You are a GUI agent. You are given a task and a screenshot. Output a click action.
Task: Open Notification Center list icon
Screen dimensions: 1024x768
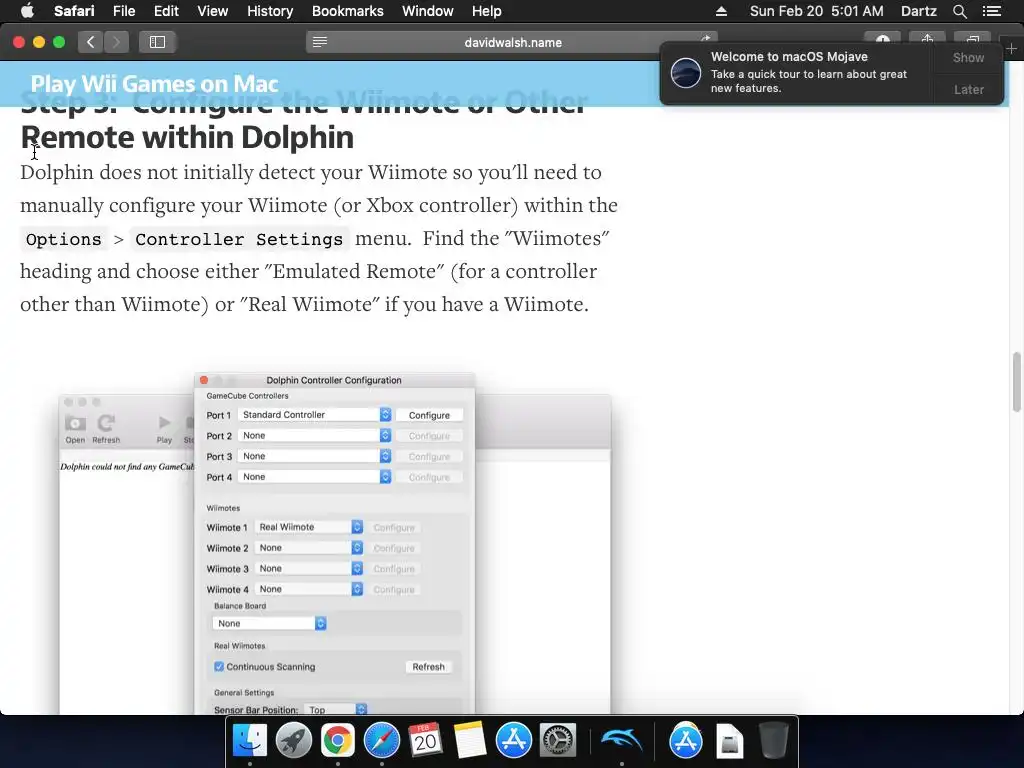(991, 11)
